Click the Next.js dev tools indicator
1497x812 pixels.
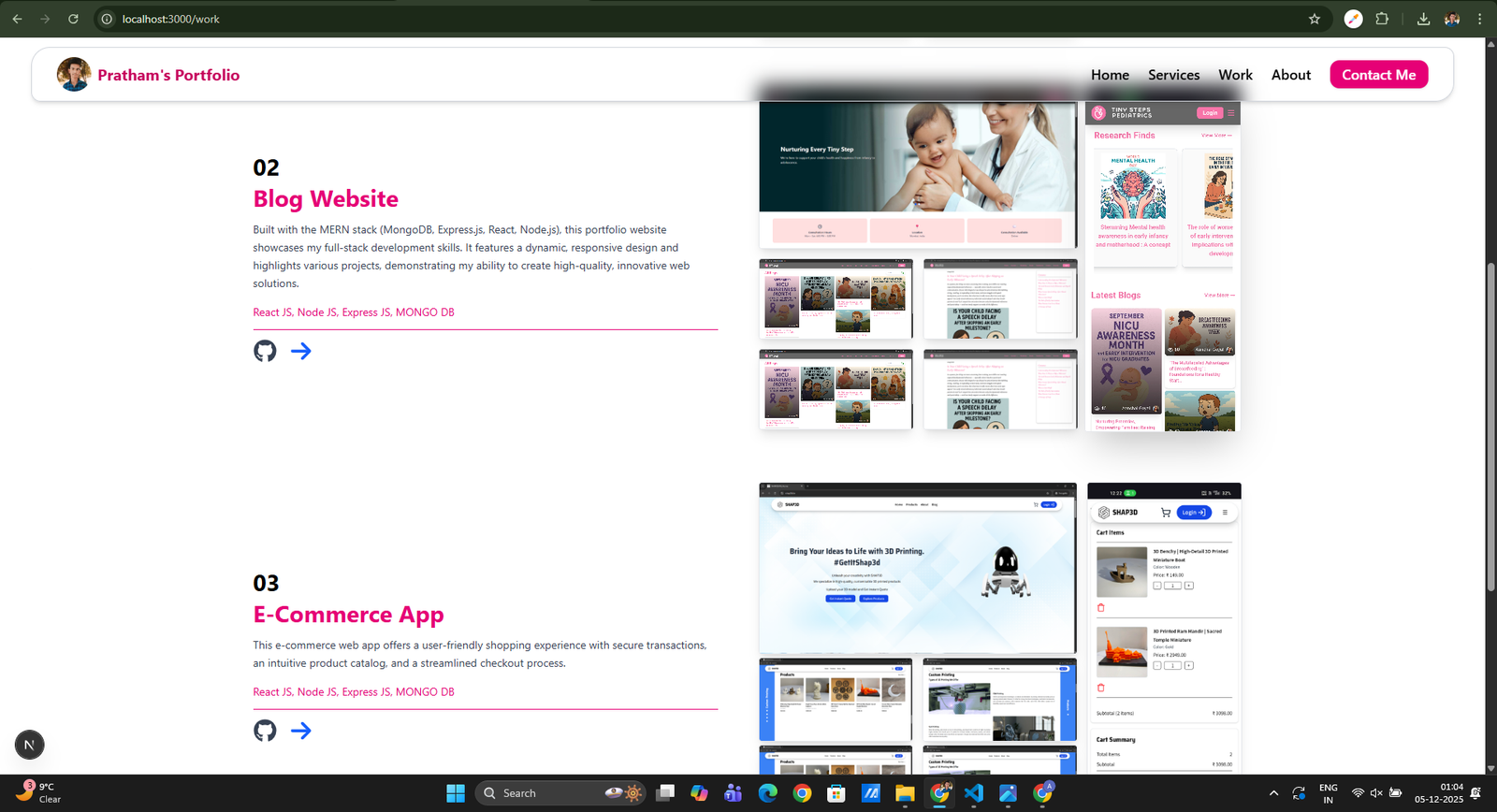coord(29,745)
